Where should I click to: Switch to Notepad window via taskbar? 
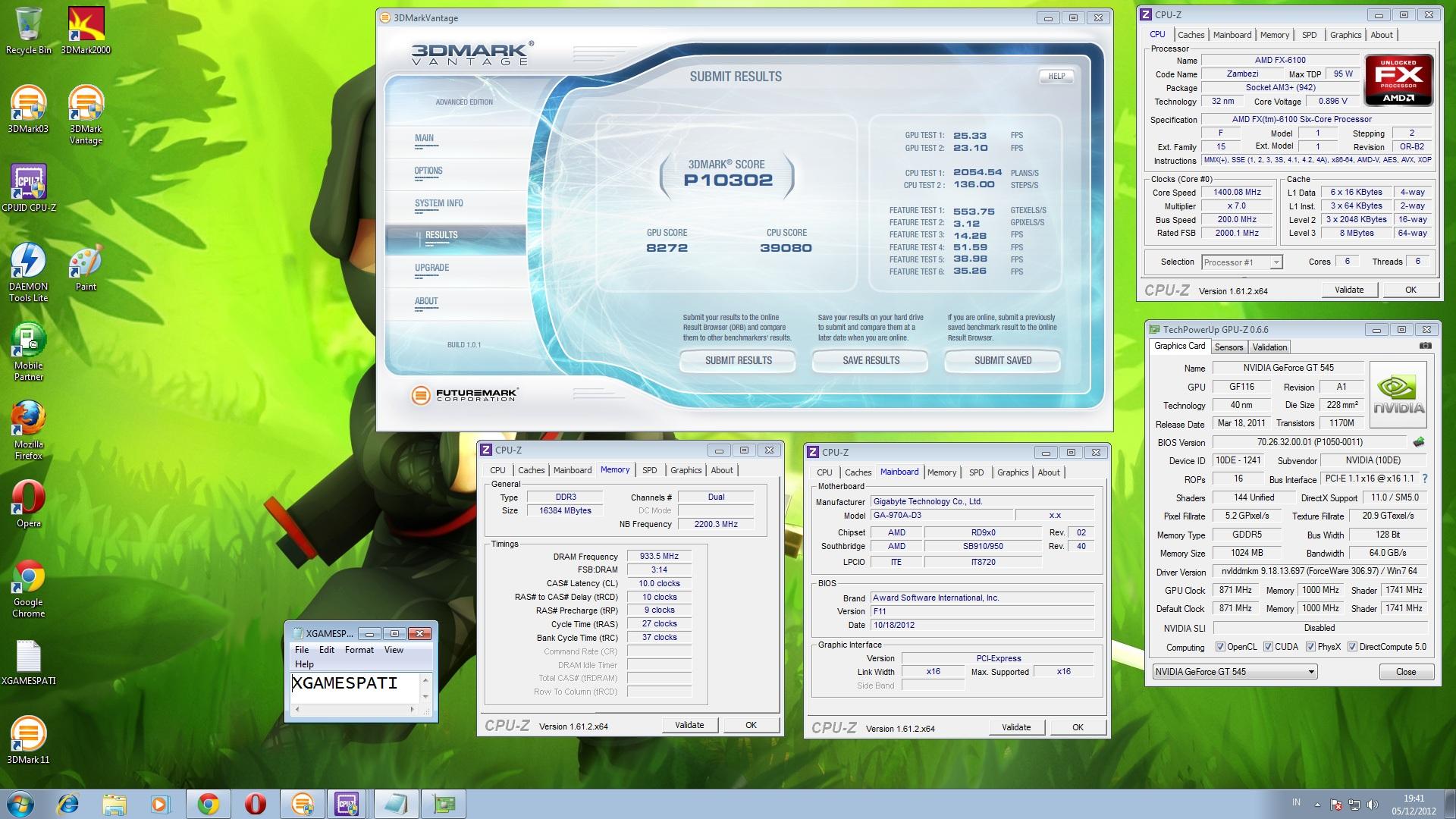[x=396, y=804]
